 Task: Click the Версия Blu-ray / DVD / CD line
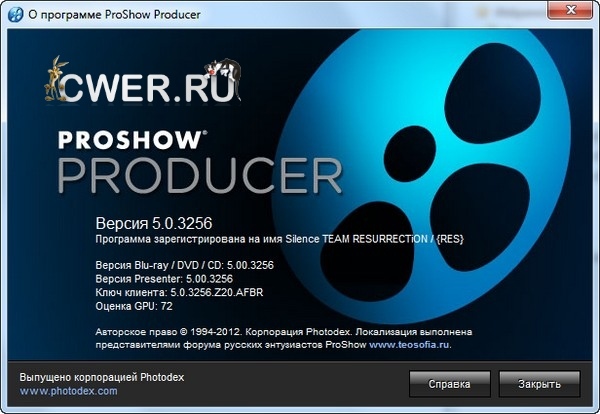tap(184, 265)
